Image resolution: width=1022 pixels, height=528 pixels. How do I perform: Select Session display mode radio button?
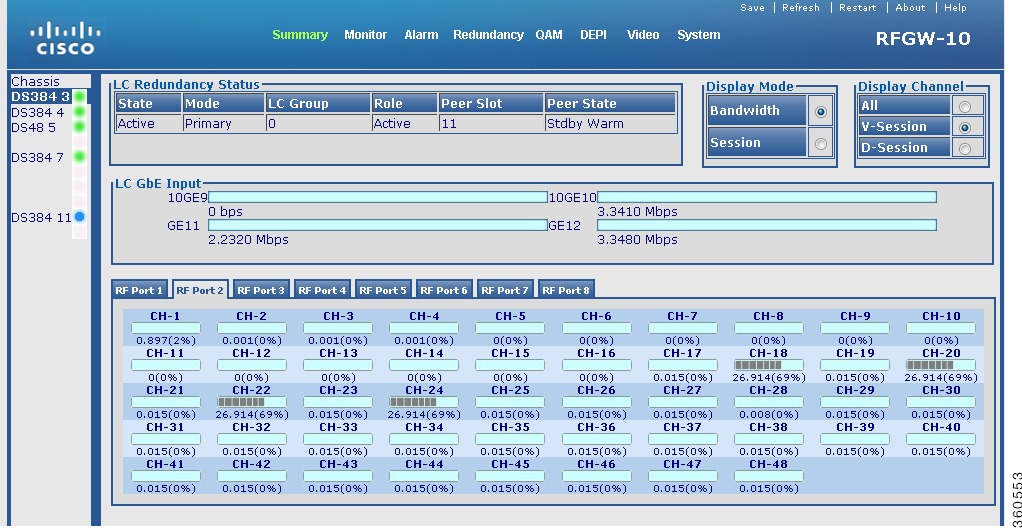pos(821,143)
